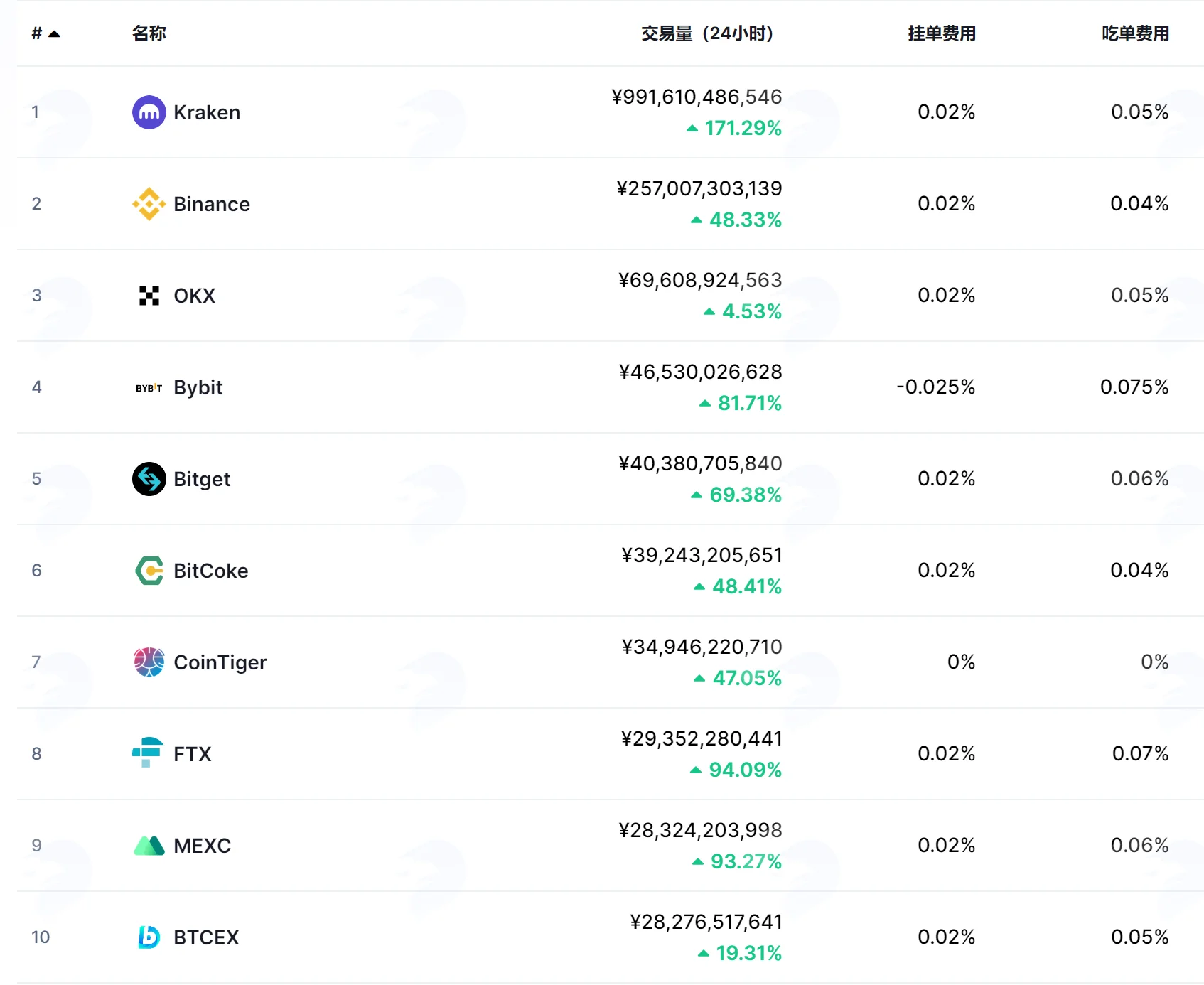Click the OKX logo icon
1204x985 pixels.
149,296
